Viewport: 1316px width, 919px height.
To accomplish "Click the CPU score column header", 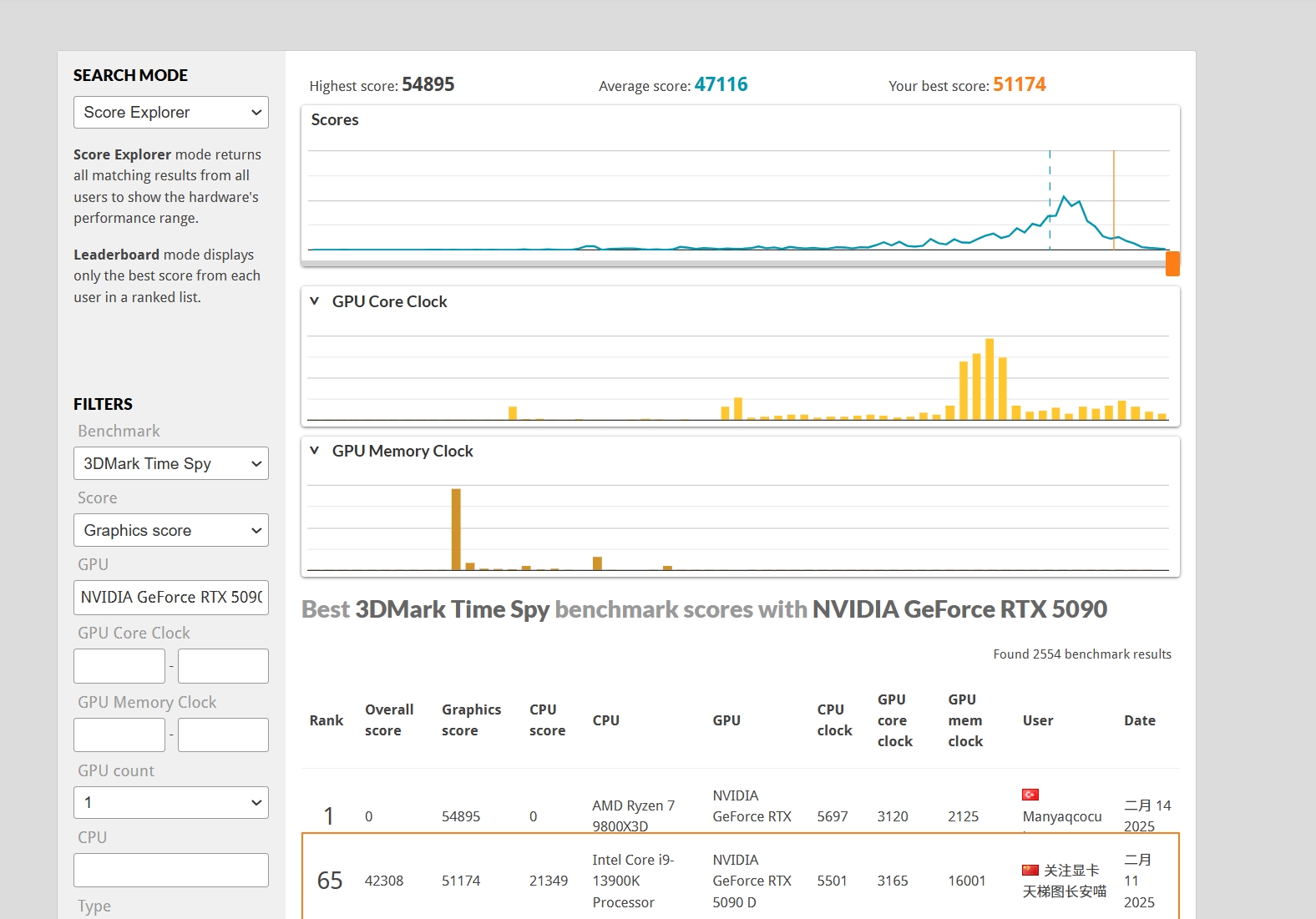I will coord(547,720).
